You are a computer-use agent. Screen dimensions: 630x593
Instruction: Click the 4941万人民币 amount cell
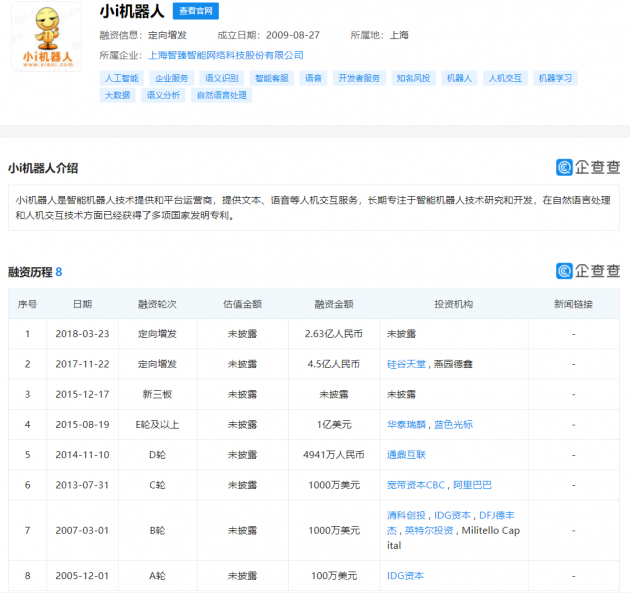click(x=334, y=455)
